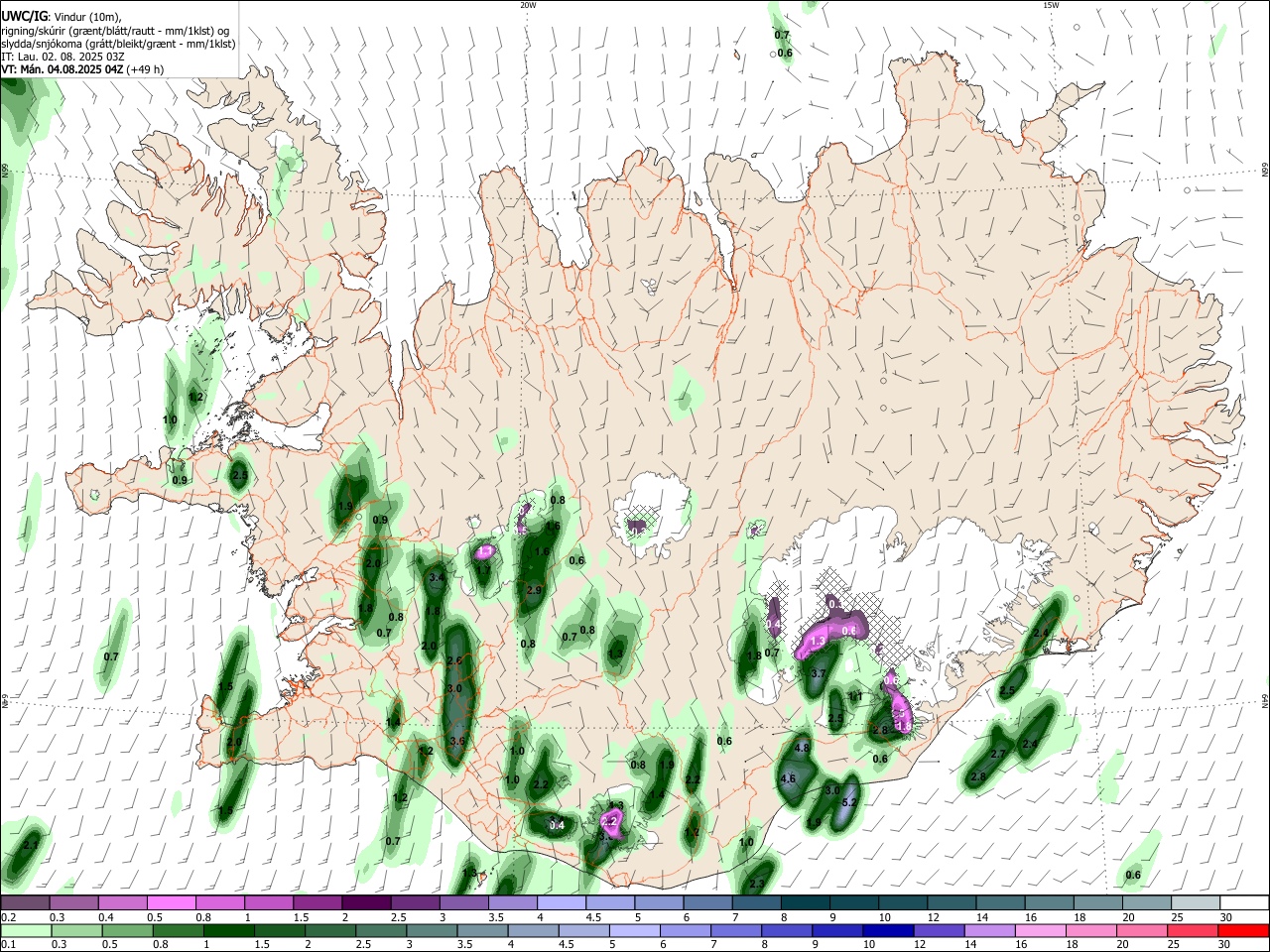
Task: Select the darkest green 1–1.5 rain legend swatch
Action: 229,930
